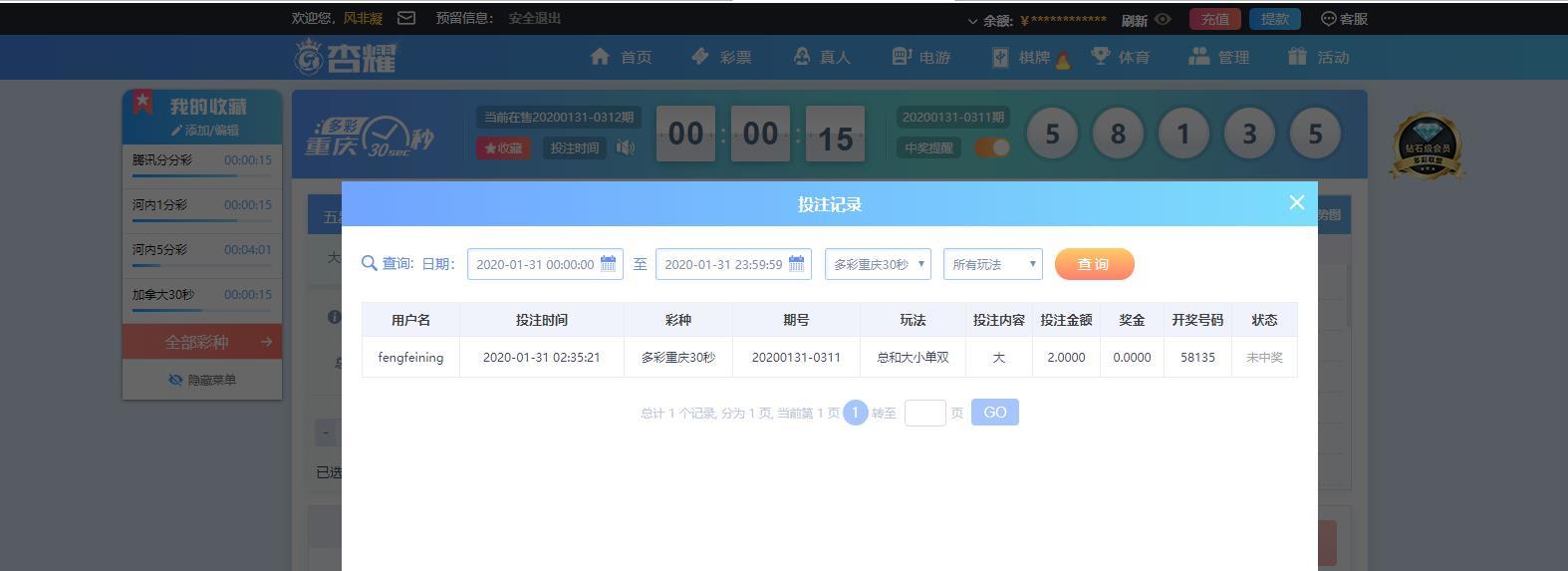The height and width of the screenshot is (571, 1568).
Task: Open 客服 customer service chat
Action: point(1344,19)
